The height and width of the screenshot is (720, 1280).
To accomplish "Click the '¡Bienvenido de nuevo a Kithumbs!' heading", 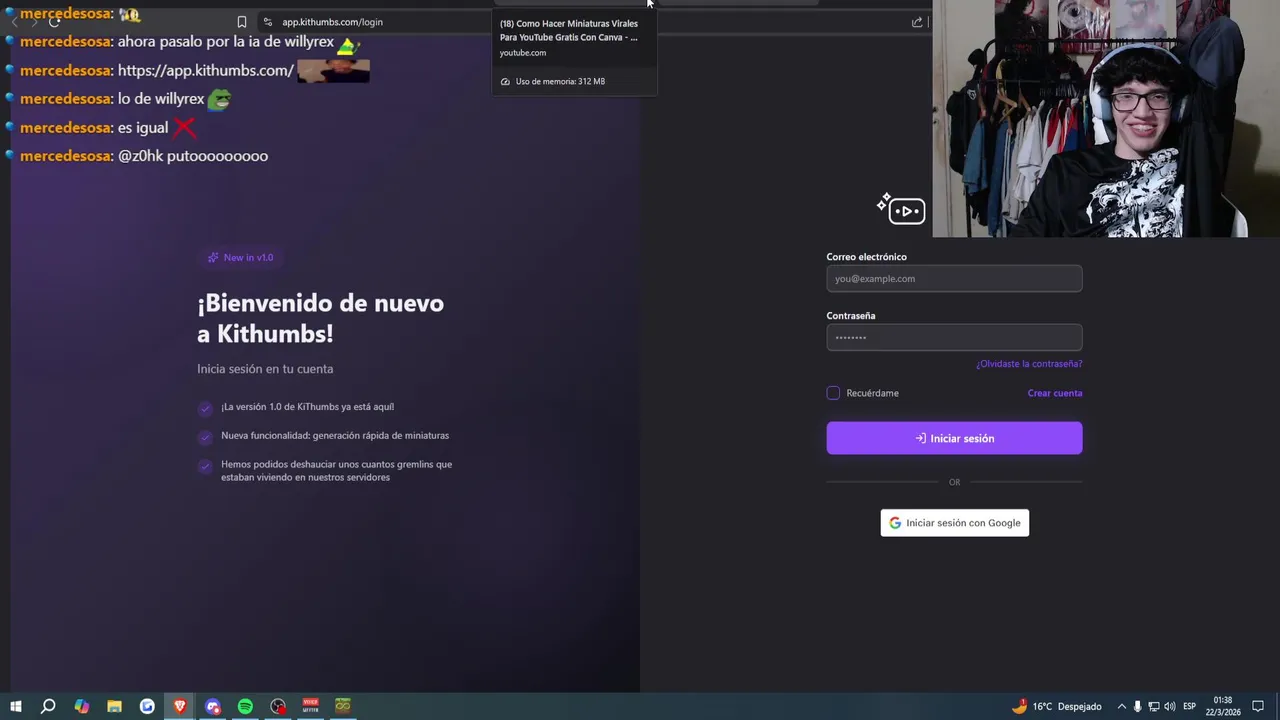I will point(320,318).
